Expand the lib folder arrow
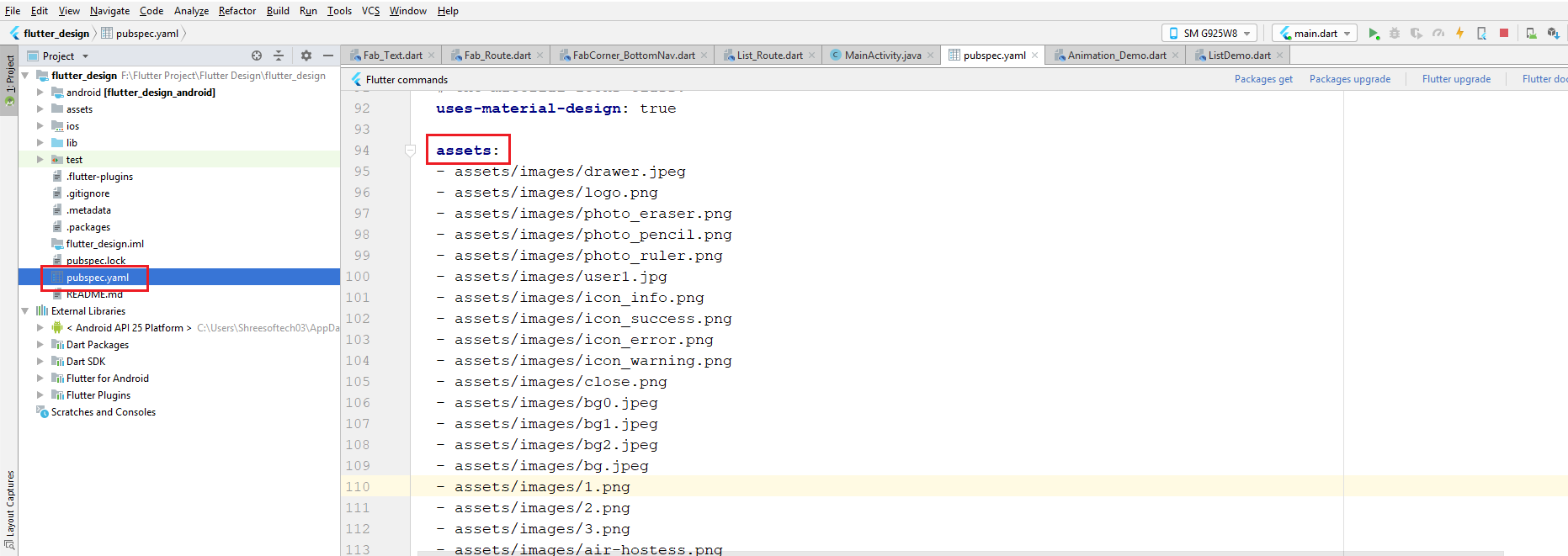Viewport: 1568px width, 556px height. pos(40,143)
